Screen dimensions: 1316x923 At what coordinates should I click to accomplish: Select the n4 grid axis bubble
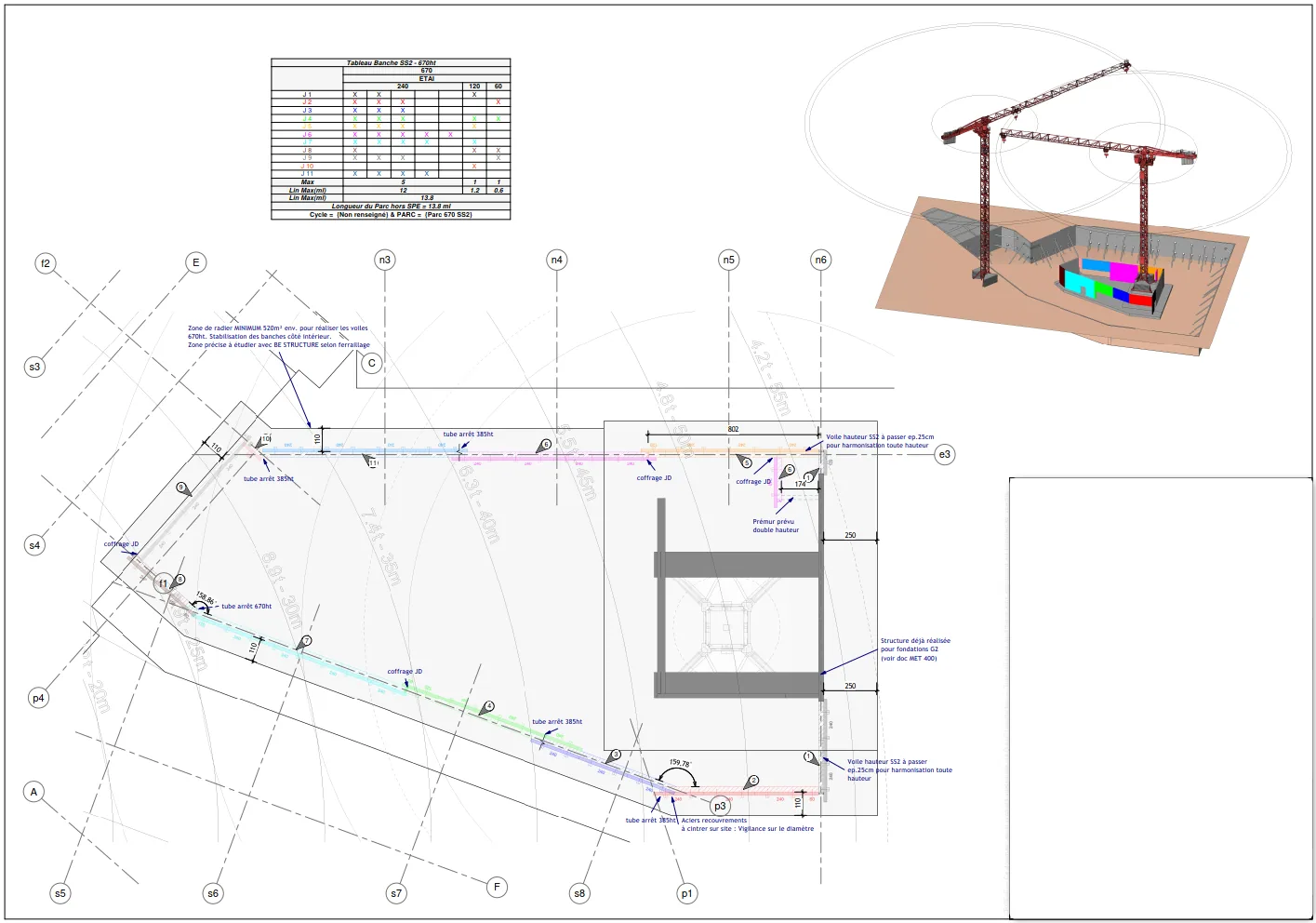click(556, 260)
